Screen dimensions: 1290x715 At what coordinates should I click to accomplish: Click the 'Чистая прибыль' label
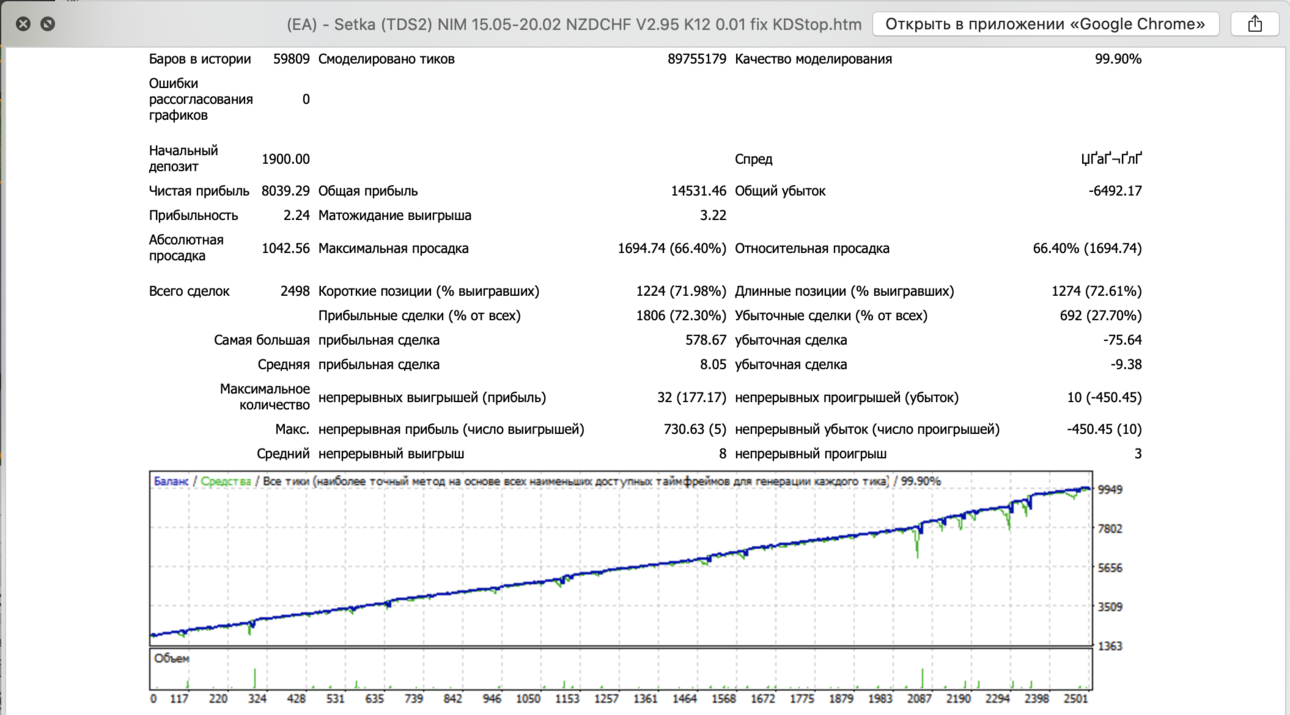[x=199, y=191]
